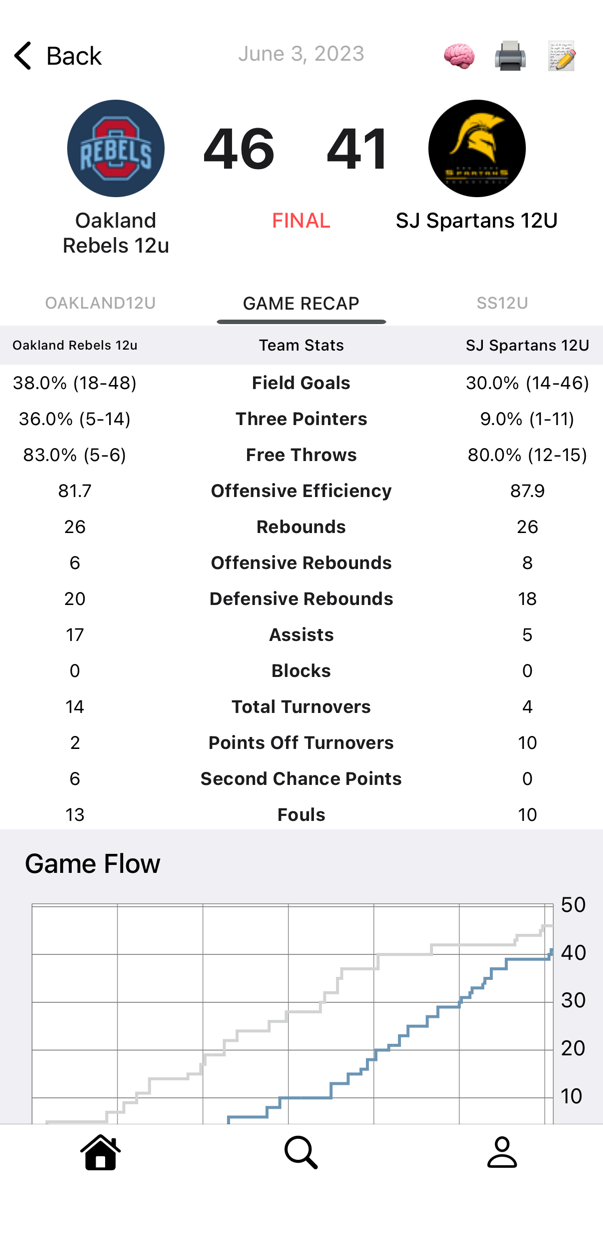This screenshot has height=1249, width=603.
Task: Open the profile person icon
Action: point(501,1152)
